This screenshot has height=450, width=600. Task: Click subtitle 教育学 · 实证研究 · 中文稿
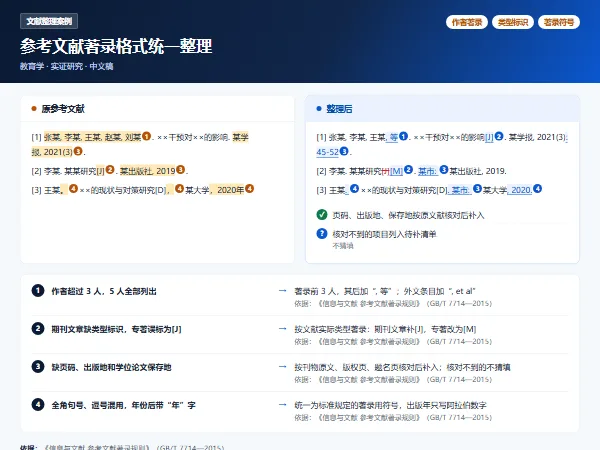point(66,66)
